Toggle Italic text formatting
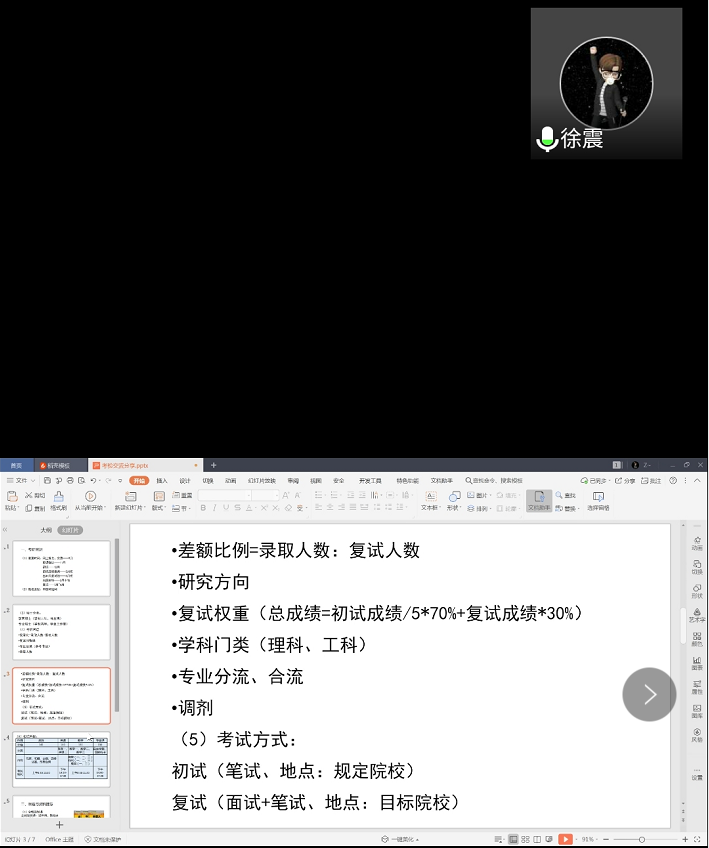Image resolution: width=709 pixels, height=848 pixels. (x=214, y=508)
